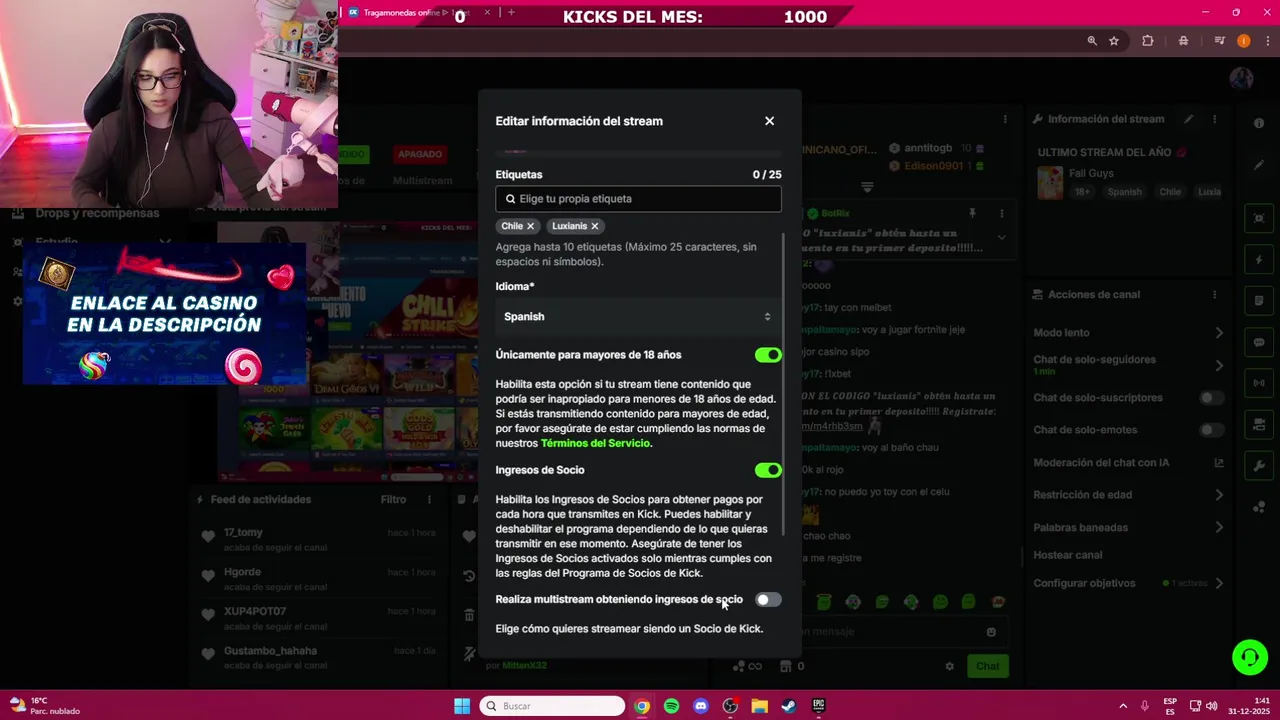Open chat settings gear icon
The width and height of the screenshot is (1280, 720).
950,666
